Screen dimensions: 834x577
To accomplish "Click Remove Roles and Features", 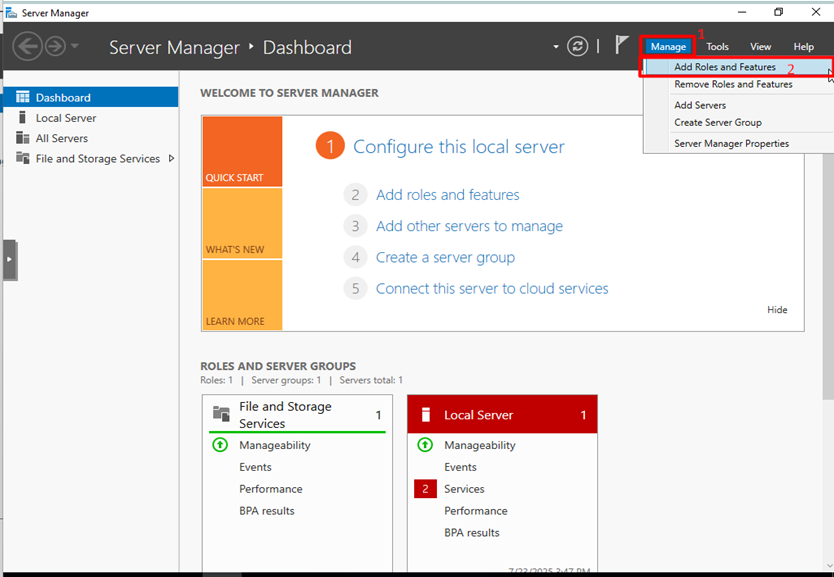I will pos(734,84).
